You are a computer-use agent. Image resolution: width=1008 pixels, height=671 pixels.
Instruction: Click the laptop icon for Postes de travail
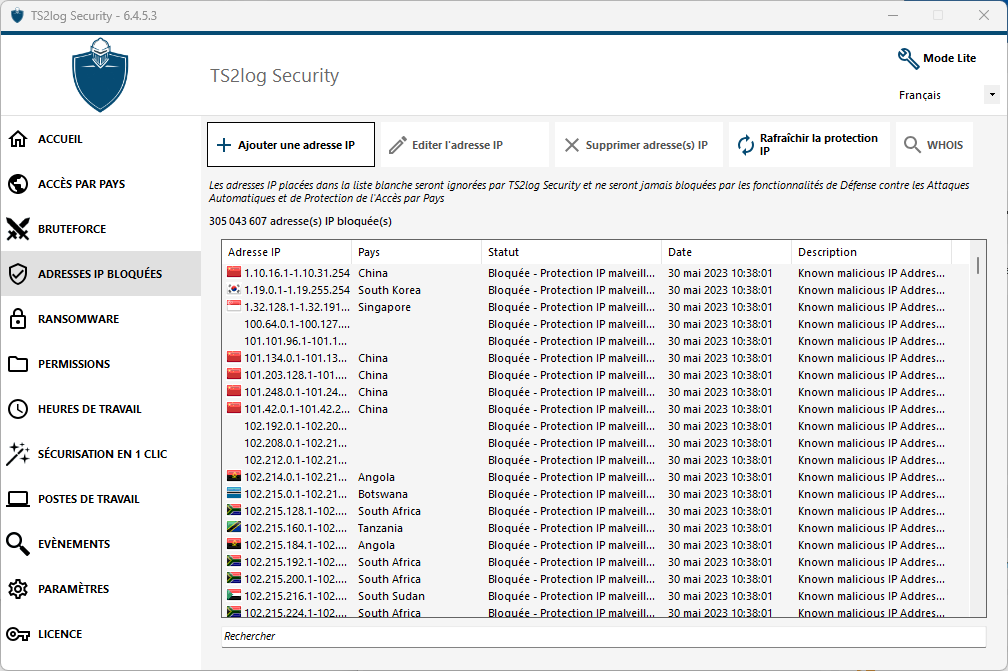[x=18, y=499]
